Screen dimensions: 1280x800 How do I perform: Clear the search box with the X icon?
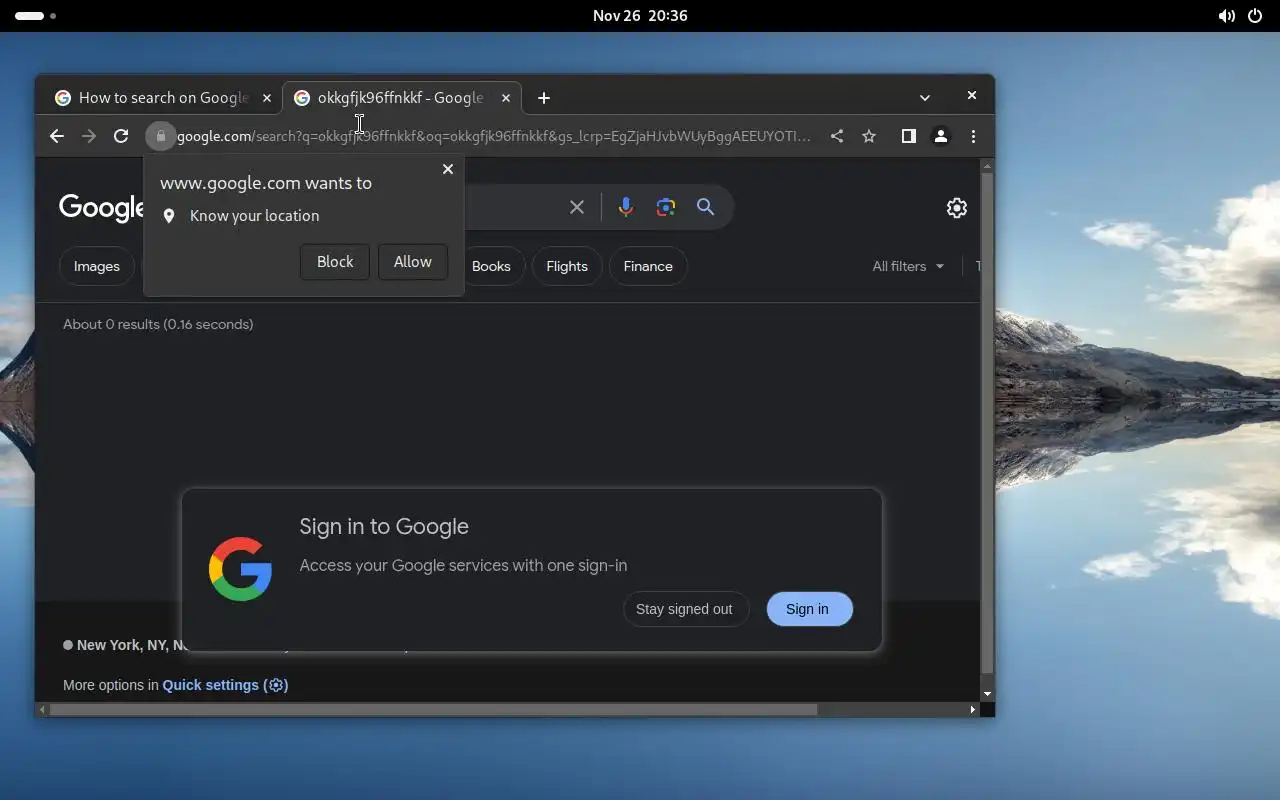pos(577,207)
